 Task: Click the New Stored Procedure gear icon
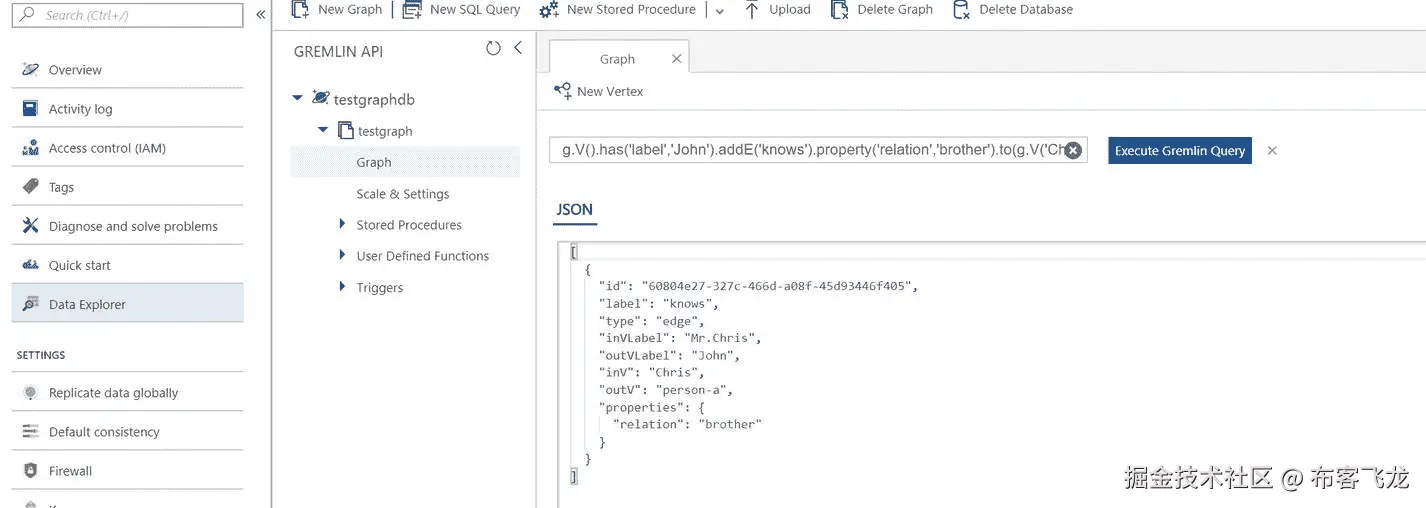548,10
